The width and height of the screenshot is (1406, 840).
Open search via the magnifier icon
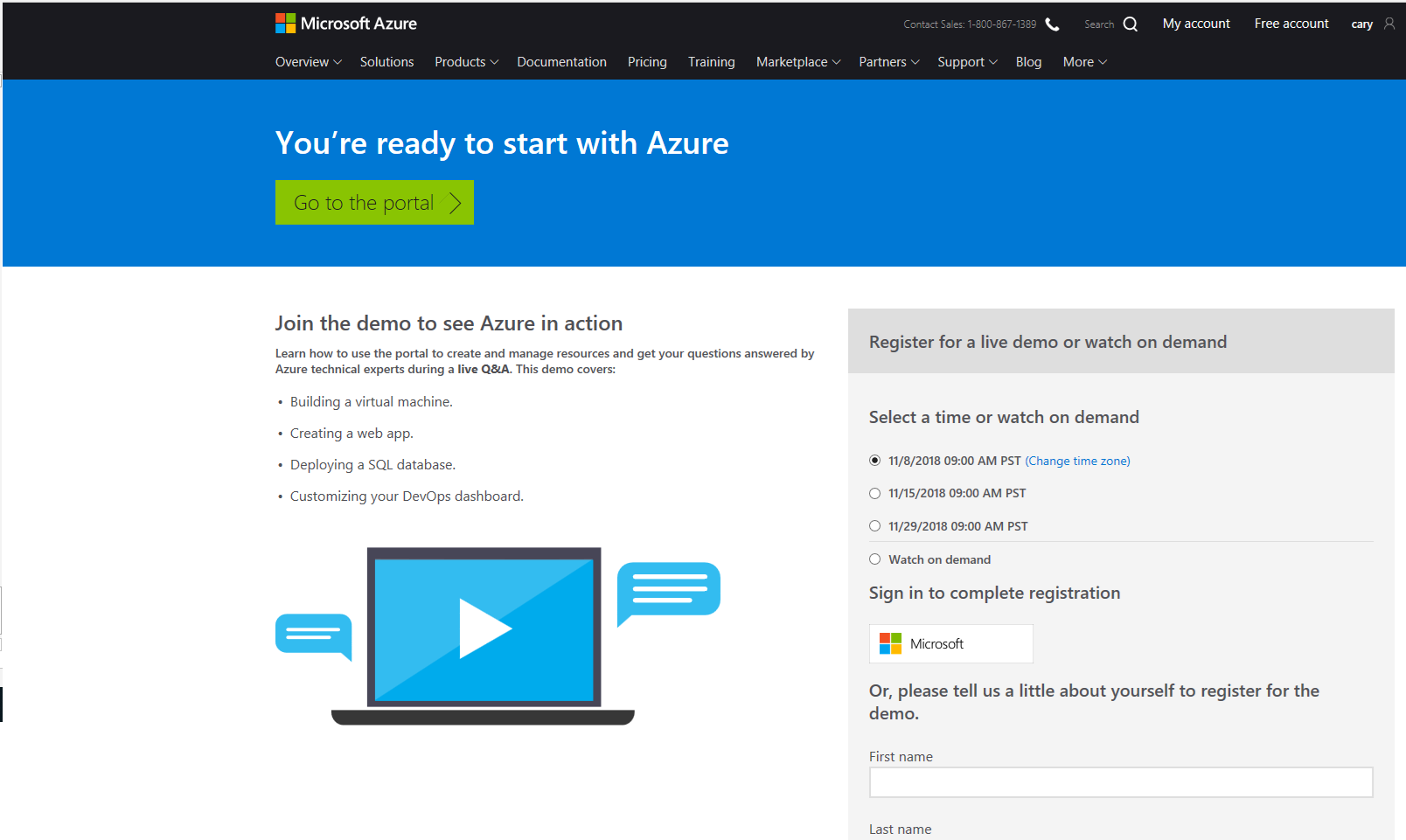click(x=1131, y=24)
